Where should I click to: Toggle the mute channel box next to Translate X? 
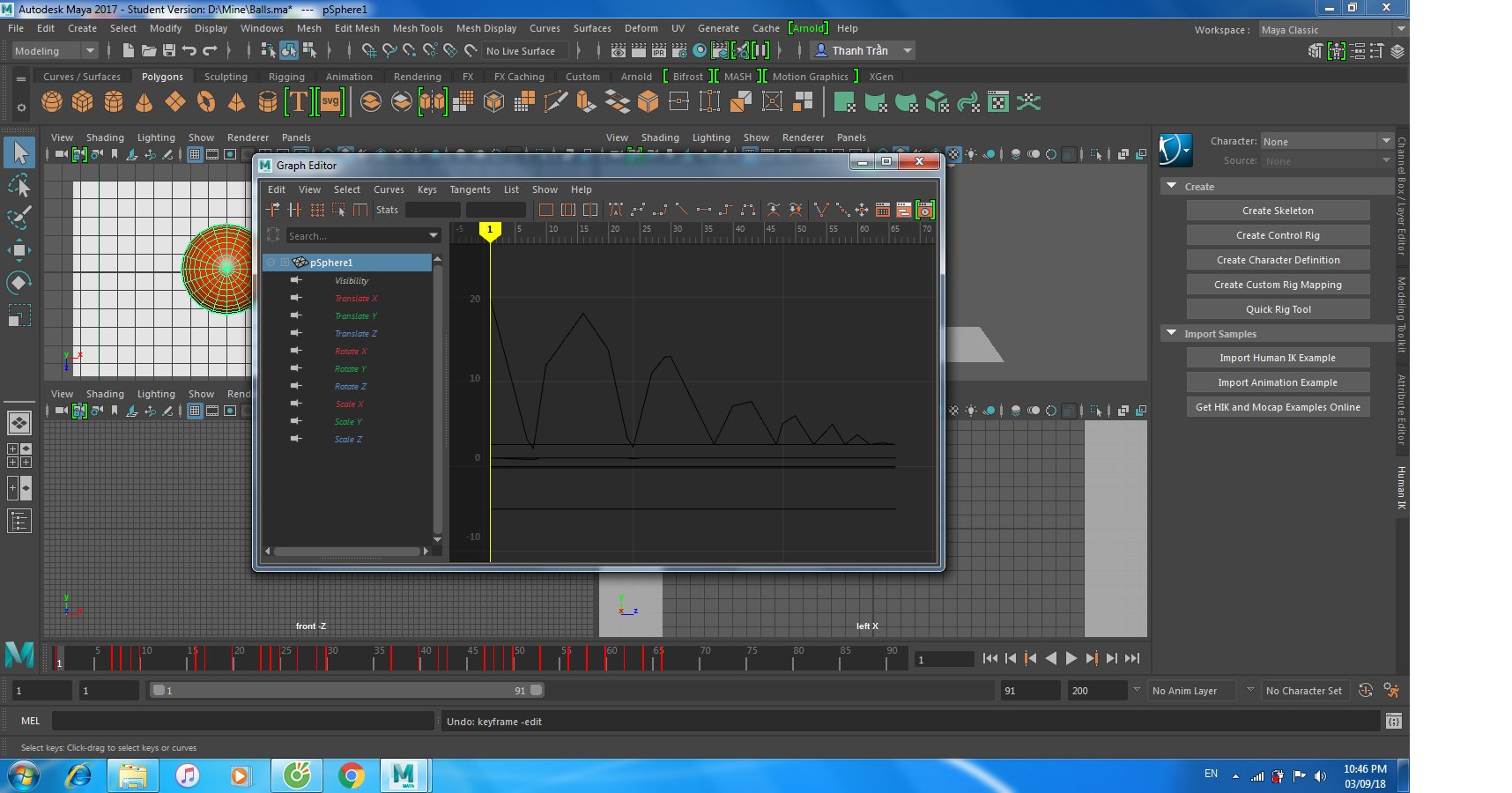295,299
